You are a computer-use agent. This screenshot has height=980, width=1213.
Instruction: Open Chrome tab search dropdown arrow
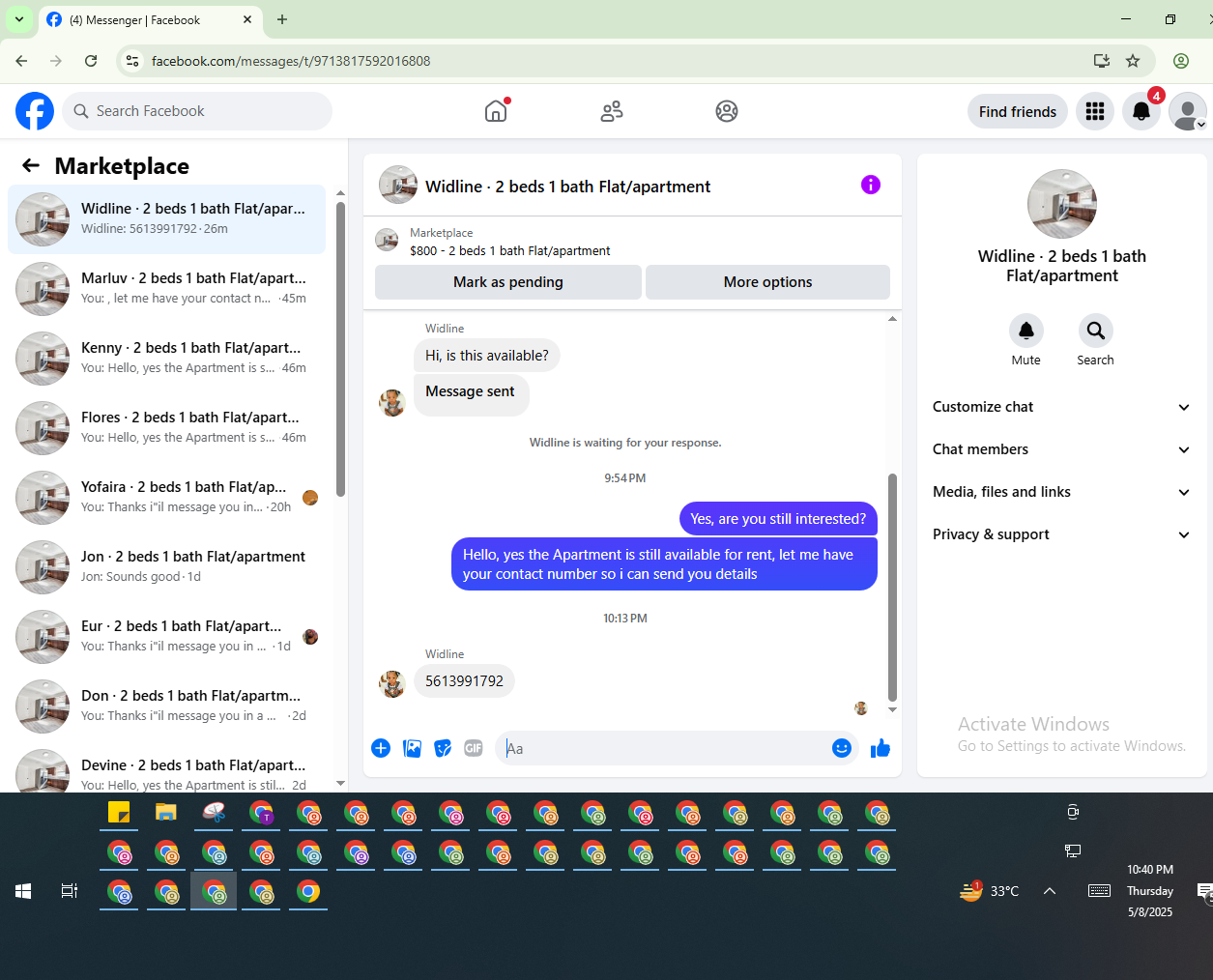19,19
